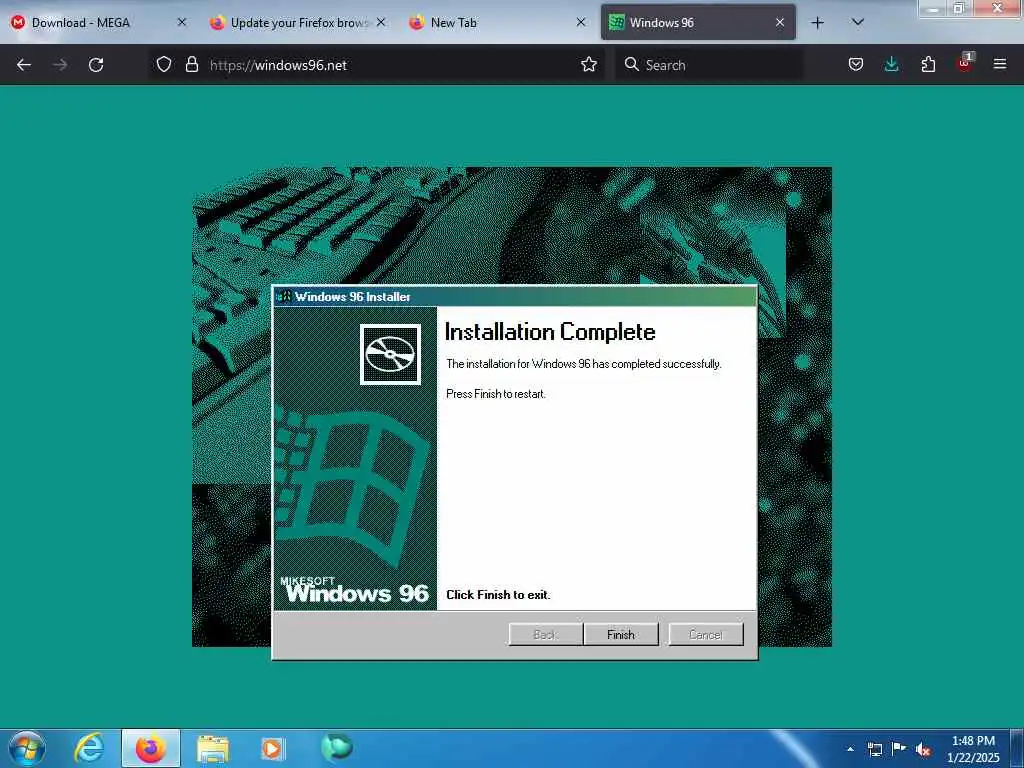
Task: Click the Firefox taskbar button
Action: tap(150, 748)
